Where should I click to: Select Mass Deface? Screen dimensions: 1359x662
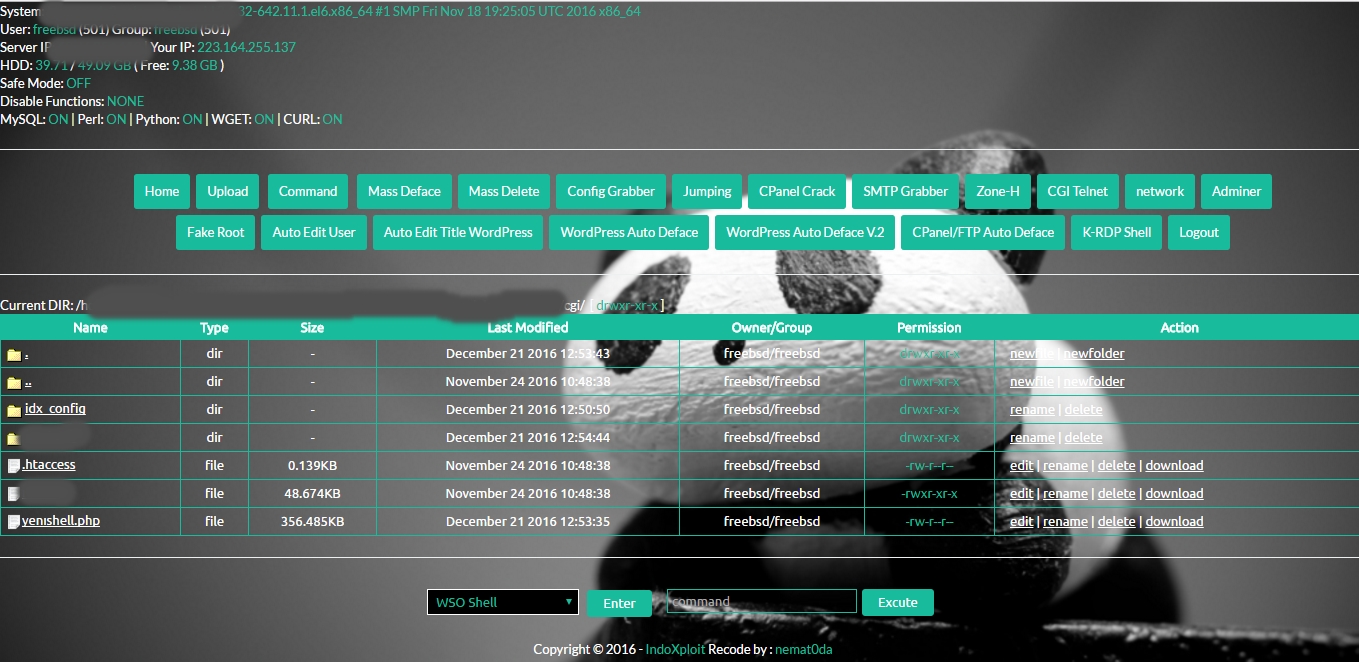point(404,192)
